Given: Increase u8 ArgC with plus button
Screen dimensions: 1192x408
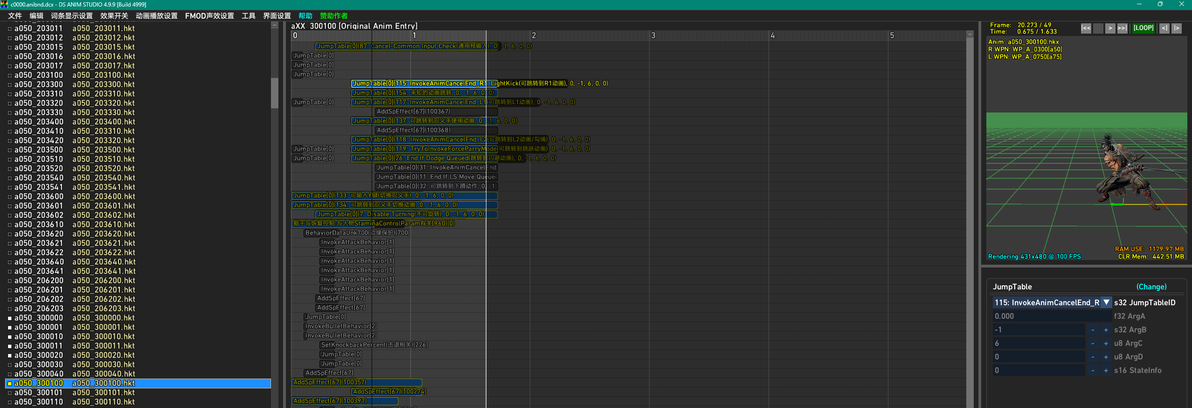Looking at the screenshot, I should (x=1106, y=343).
